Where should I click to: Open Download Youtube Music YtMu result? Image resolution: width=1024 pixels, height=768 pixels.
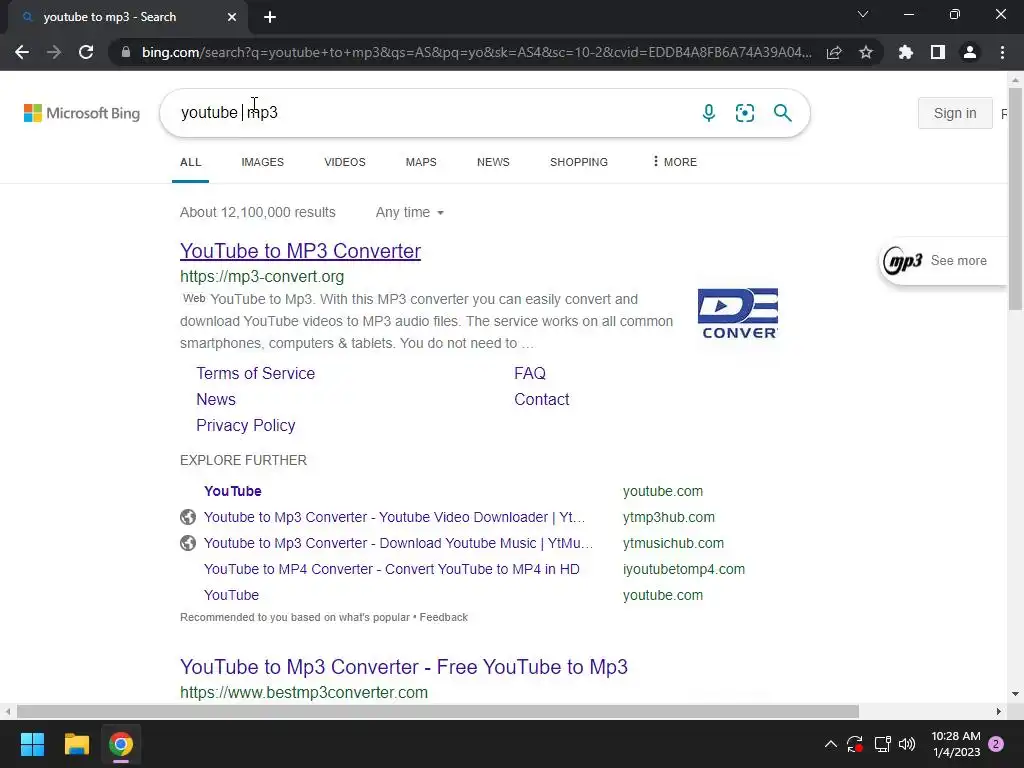tap(398, 543)
